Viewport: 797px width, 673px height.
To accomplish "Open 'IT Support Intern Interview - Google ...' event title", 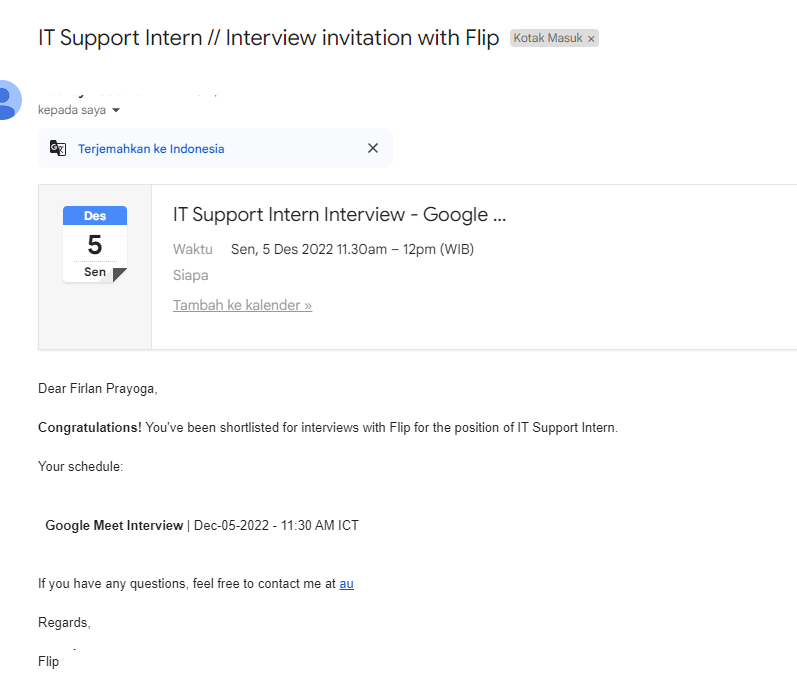I will pyautogui.click(x=339, y=215).
